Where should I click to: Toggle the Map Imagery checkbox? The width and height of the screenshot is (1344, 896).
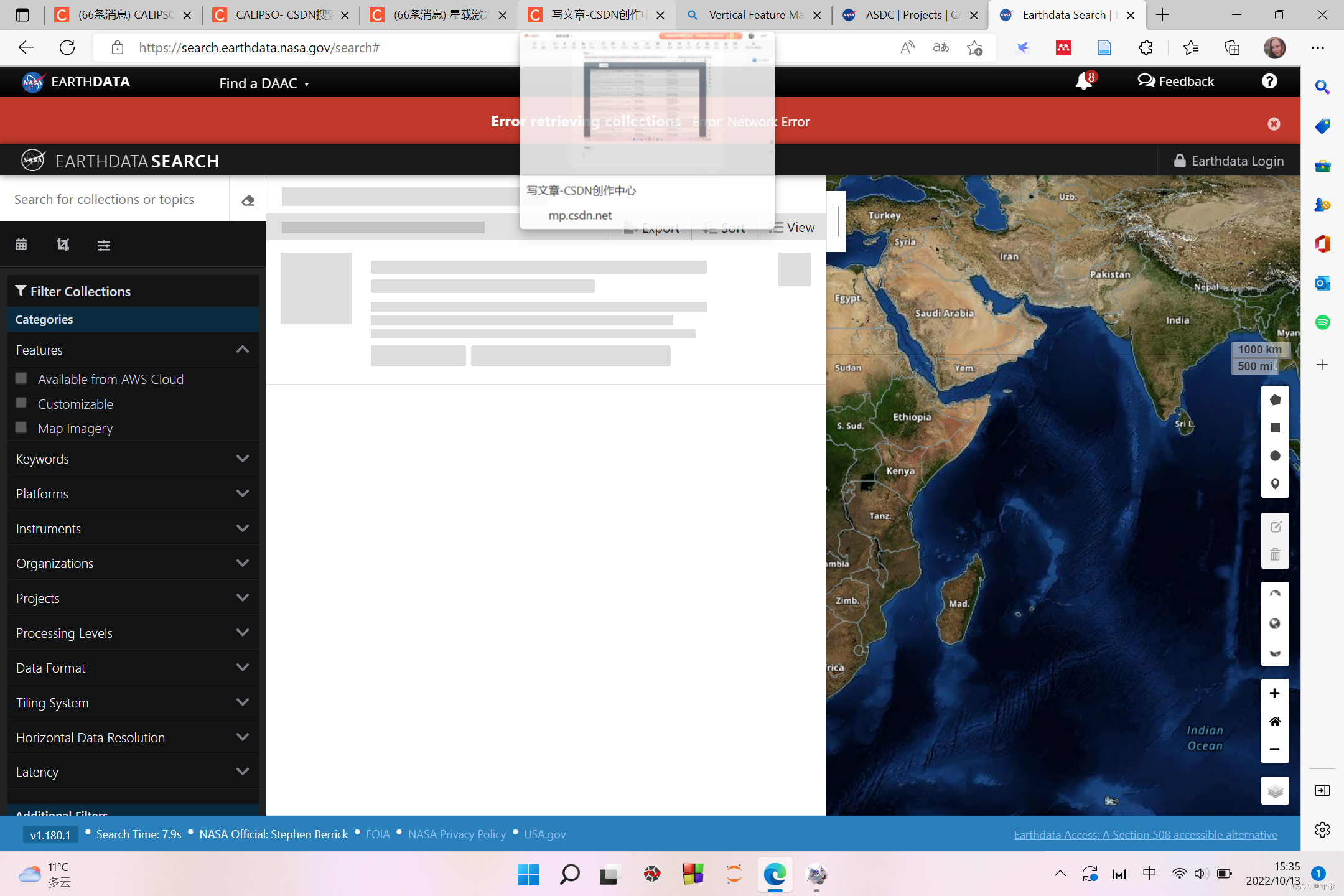[21, 427]
